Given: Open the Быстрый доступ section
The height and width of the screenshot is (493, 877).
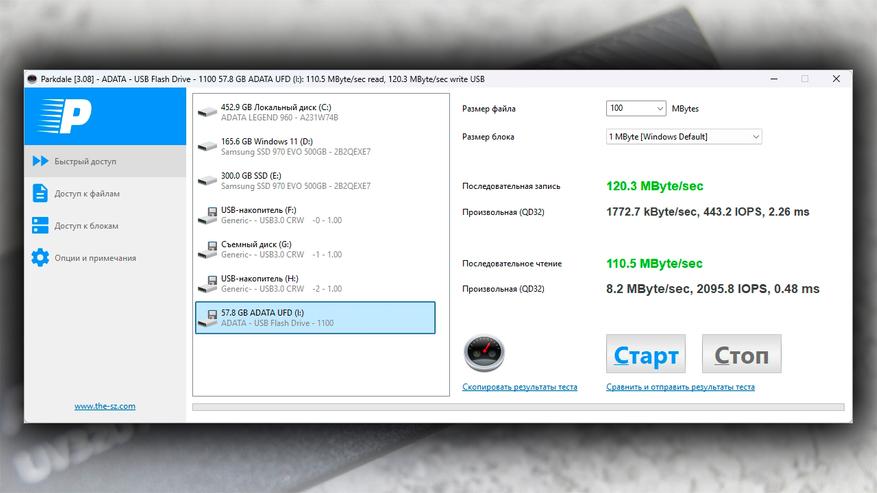Looking at the screenshot, I should pos(105,161).
